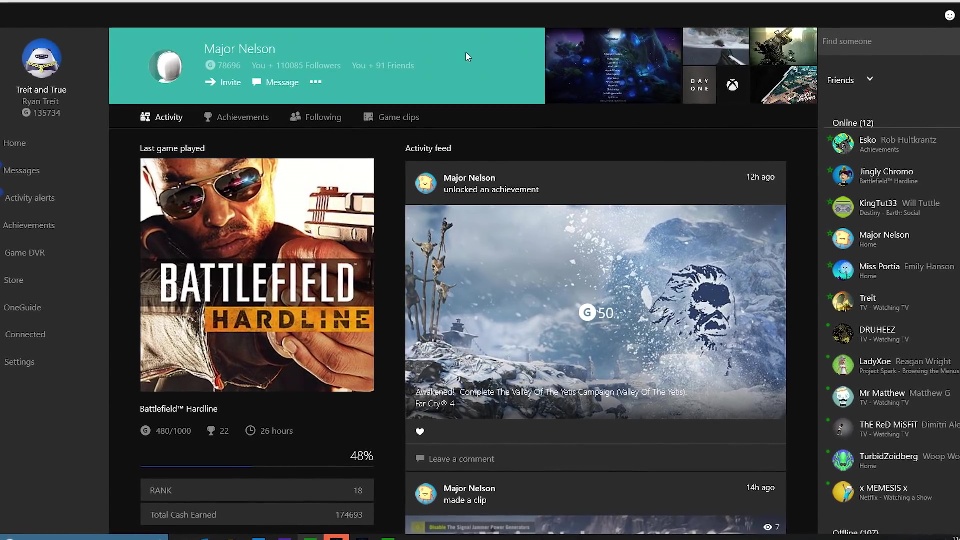Click the Message speech bubble icon
This screenshot has height=540, width=960.
[x=257, y=81]
